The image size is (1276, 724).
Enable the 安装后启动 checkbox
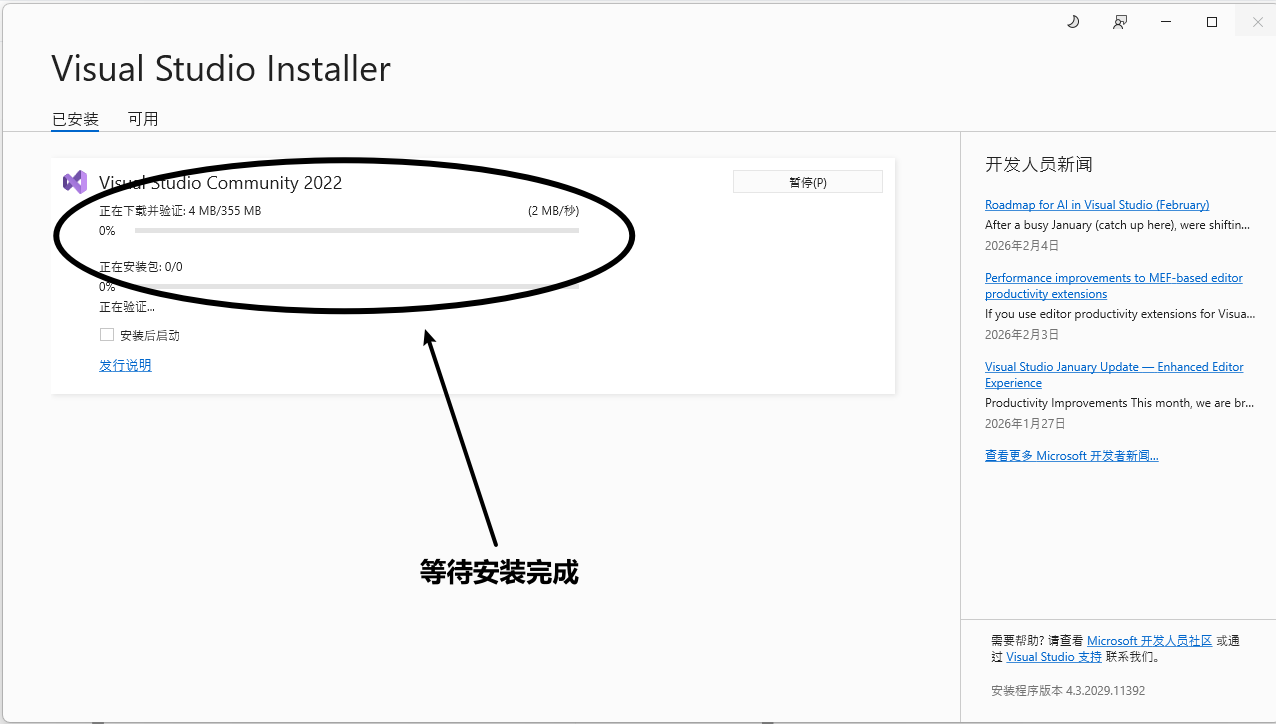pos(107,335)
